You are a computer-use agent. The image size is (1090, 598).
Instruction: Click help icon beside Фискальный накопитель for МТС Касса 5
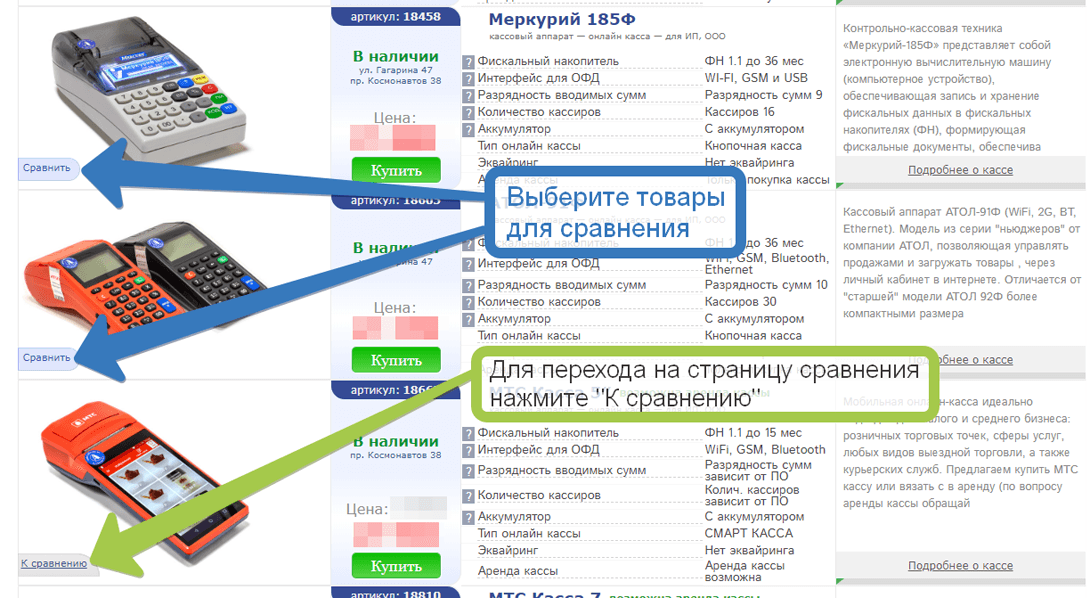[x=468, y=434]
